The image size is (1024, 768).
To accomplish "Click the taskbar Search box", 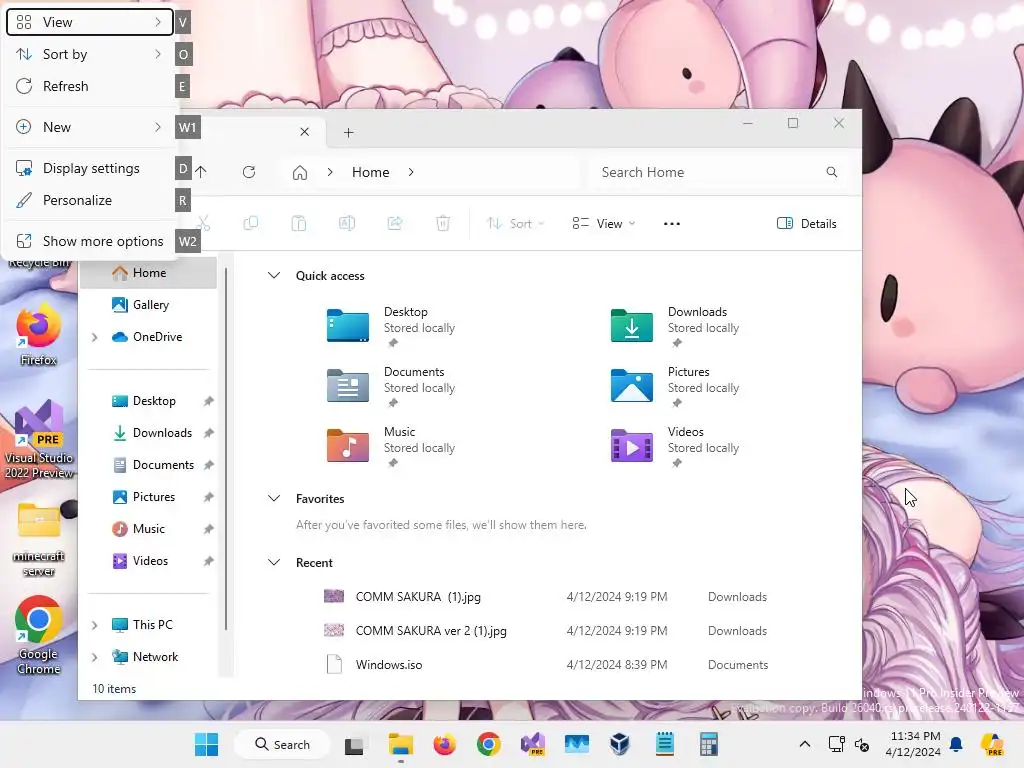I will (x=282, y=744).
